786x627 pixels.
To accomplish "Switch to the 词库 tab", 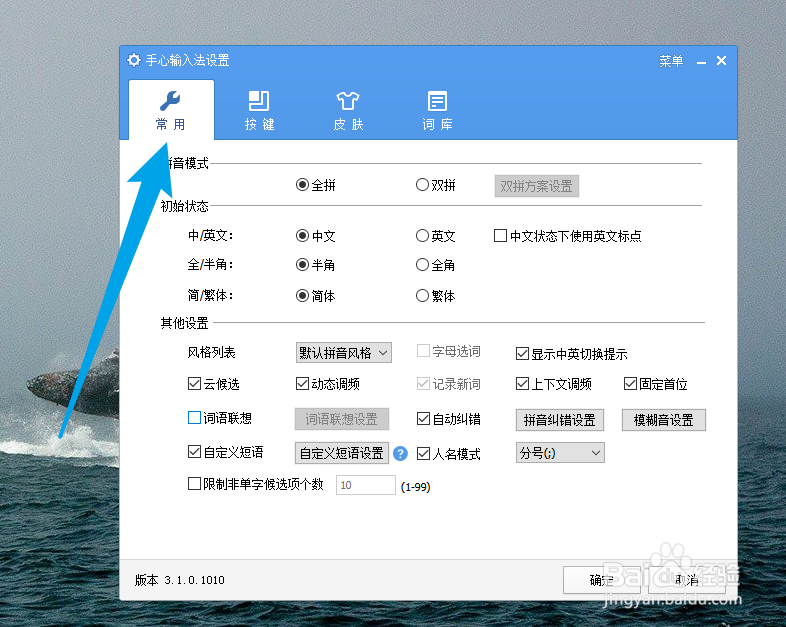I will coord(437,111).
